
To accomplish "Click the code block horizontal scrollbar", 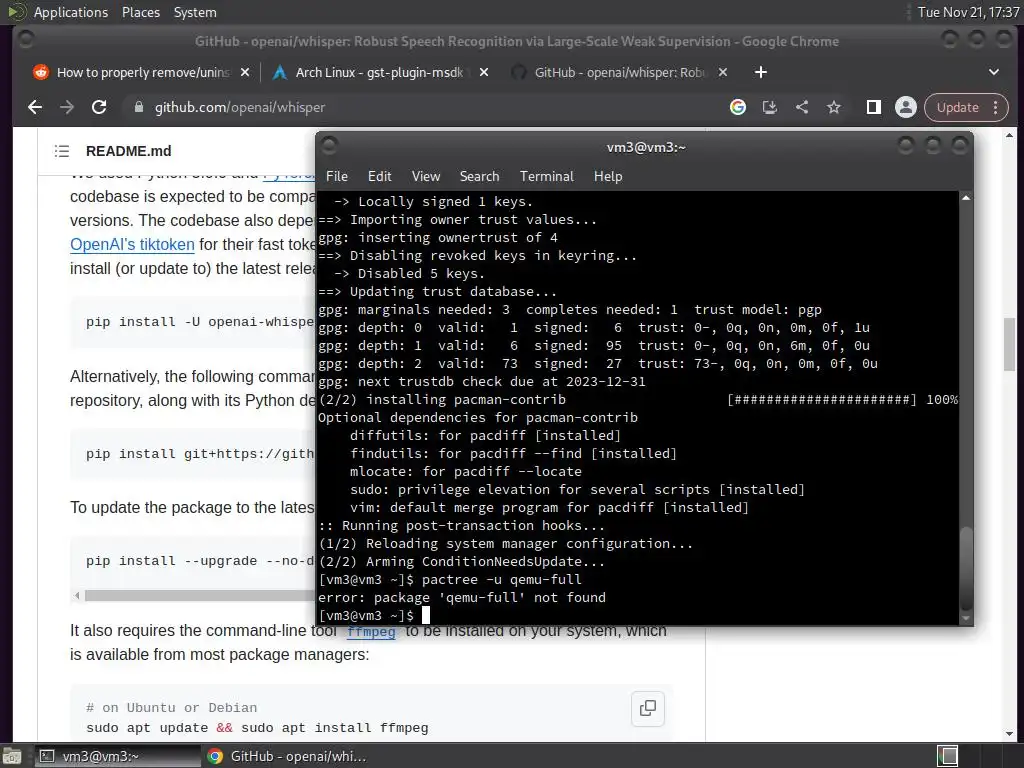I will point(199,596).
